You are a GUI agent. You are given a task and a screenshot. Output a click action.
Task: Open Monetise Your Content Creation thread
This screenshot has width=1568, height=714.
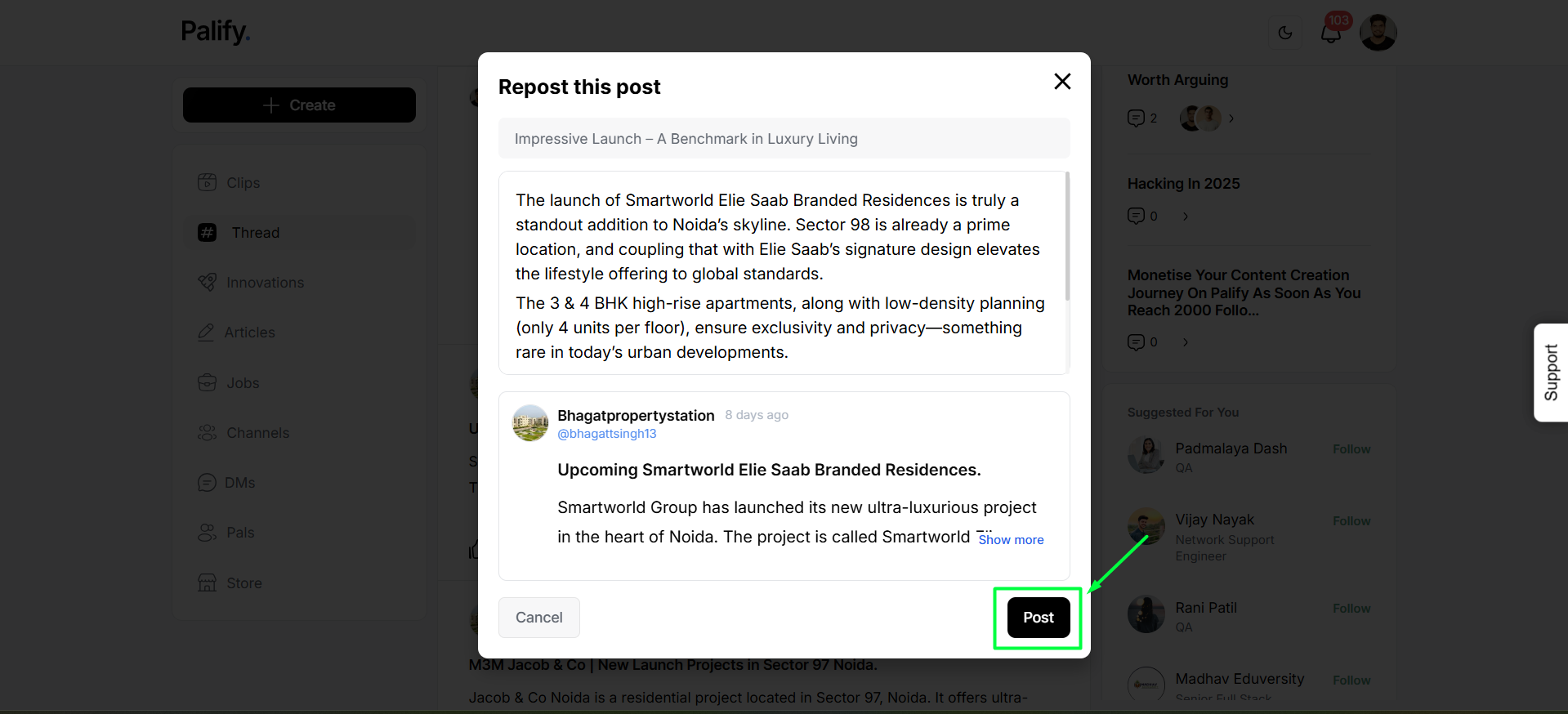(x=1244, y=292)
